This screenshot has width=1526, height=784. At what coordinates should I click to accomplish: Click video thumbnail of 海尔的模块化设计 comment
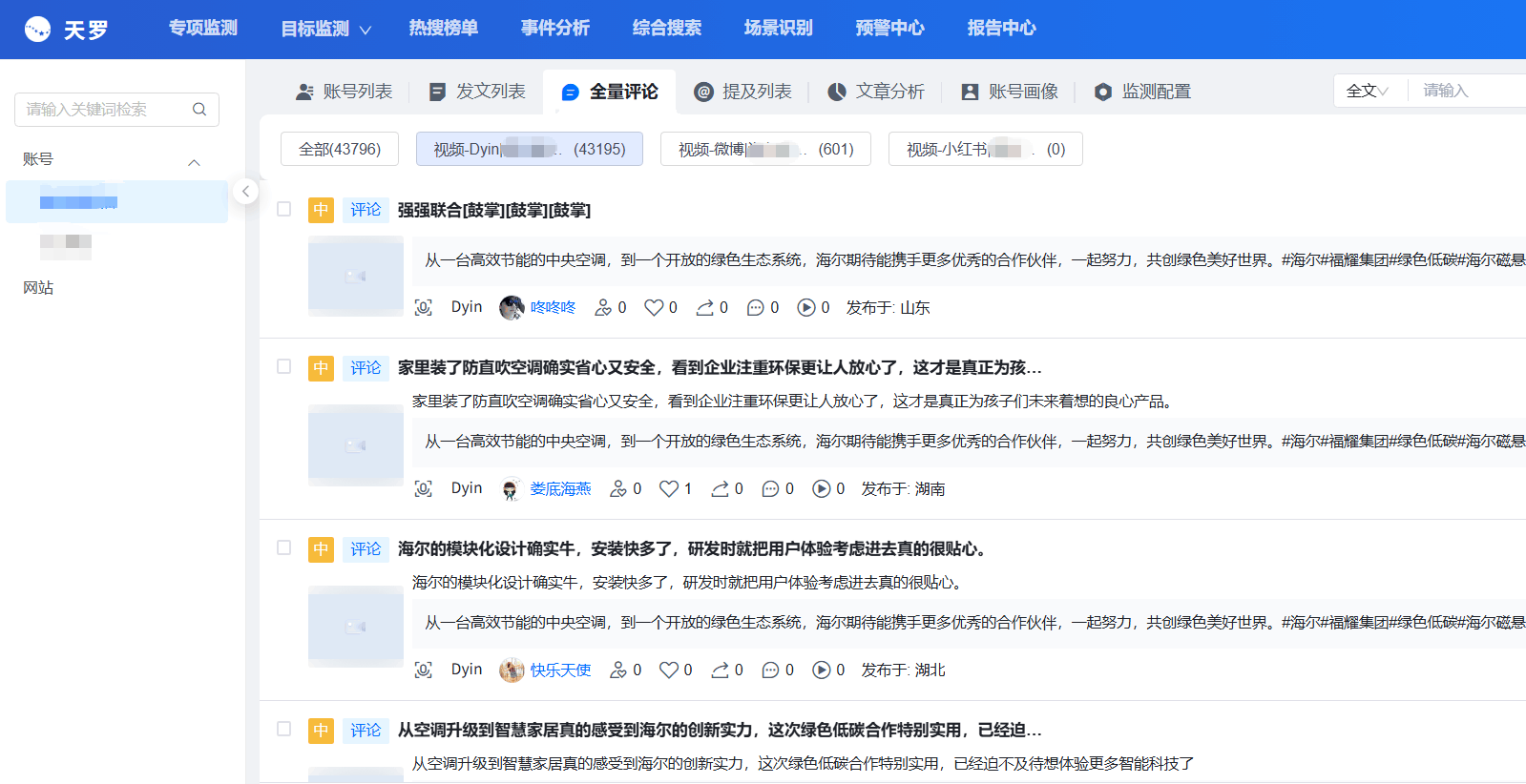tap(356, 627)
